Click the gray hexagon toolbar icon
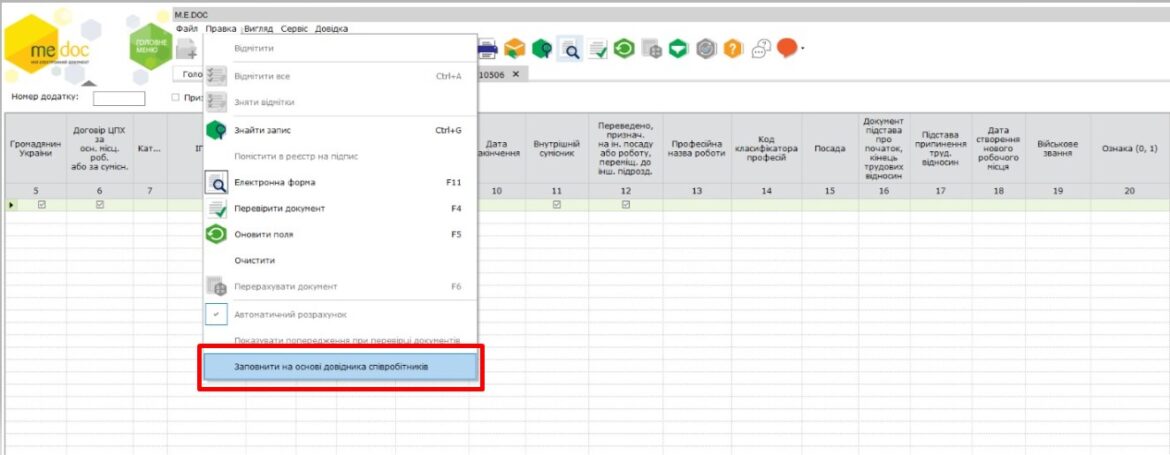Viewport: 1170px width, 455px height. [706, 49]
